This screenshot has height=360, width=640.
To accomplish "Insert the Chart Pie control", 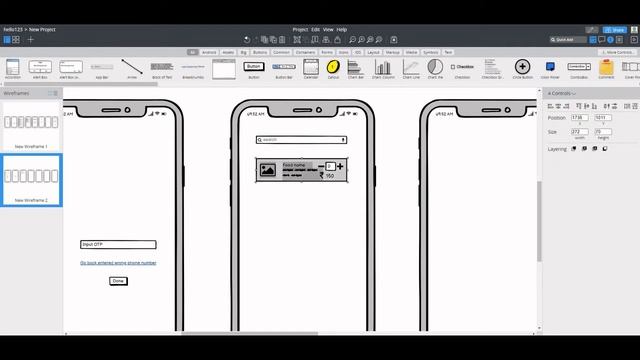I will click(x=435, y=69).
